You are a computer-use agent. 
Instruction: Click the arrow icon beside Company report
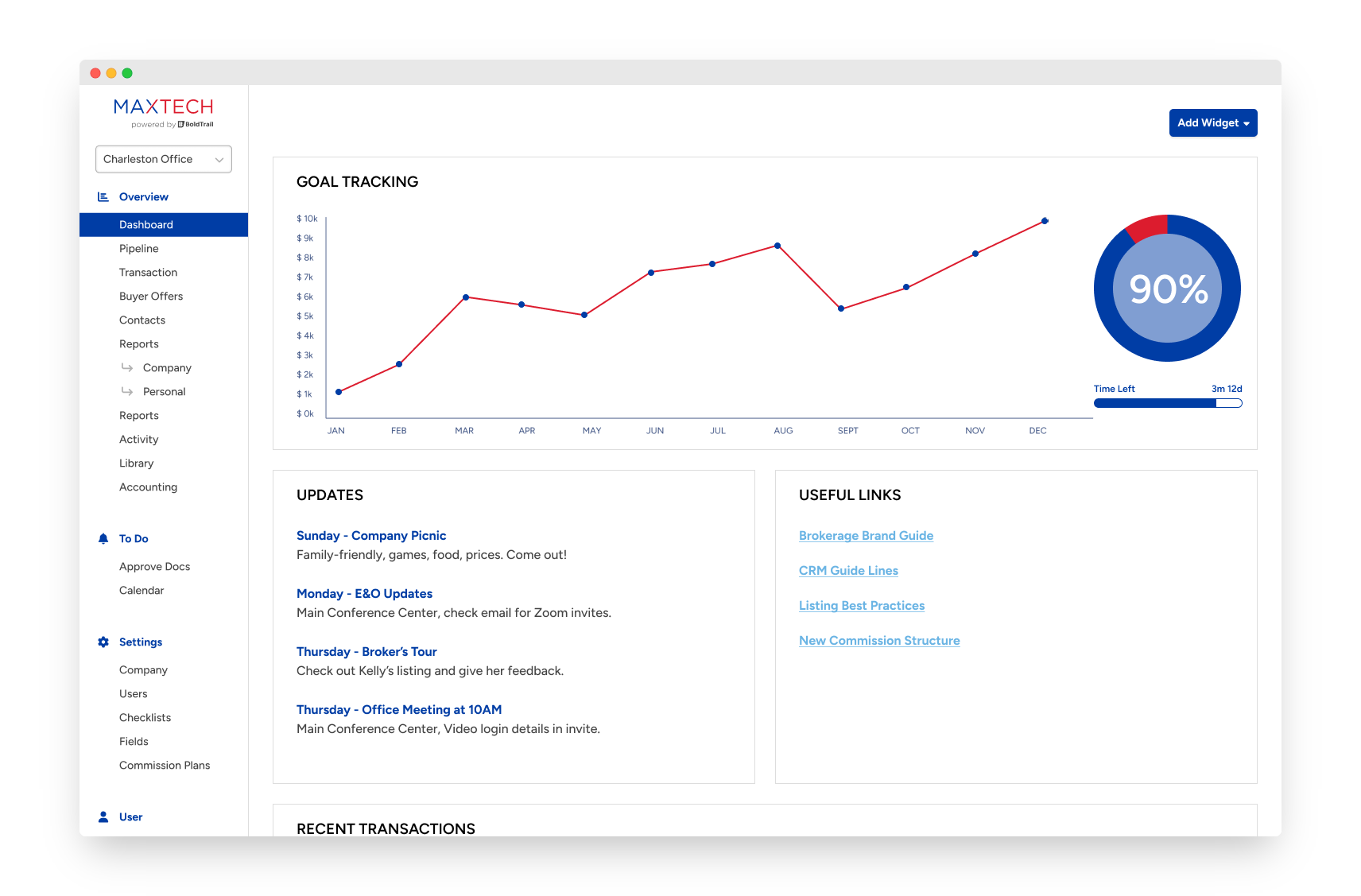click(127, 367)
